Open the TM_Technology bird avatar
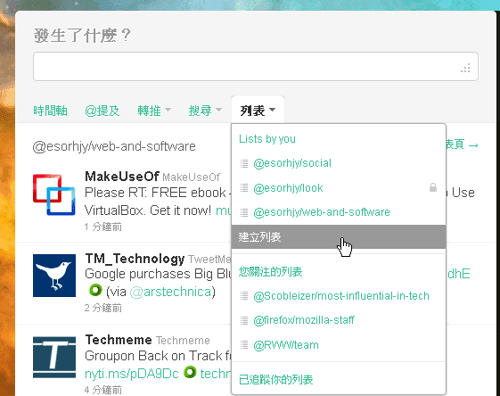This screenshot has width=500, height=396. [54, 275]
